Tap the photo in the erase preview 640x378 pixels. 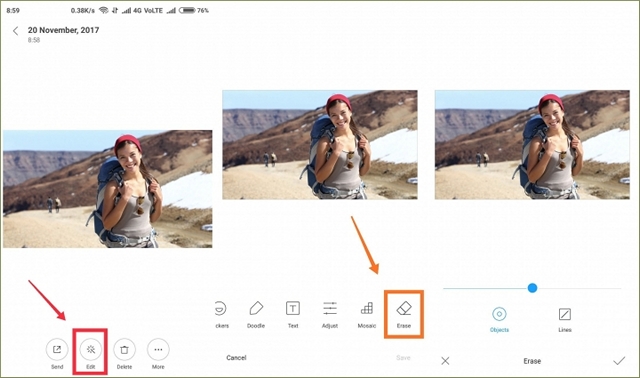click(x=532, y=145)
